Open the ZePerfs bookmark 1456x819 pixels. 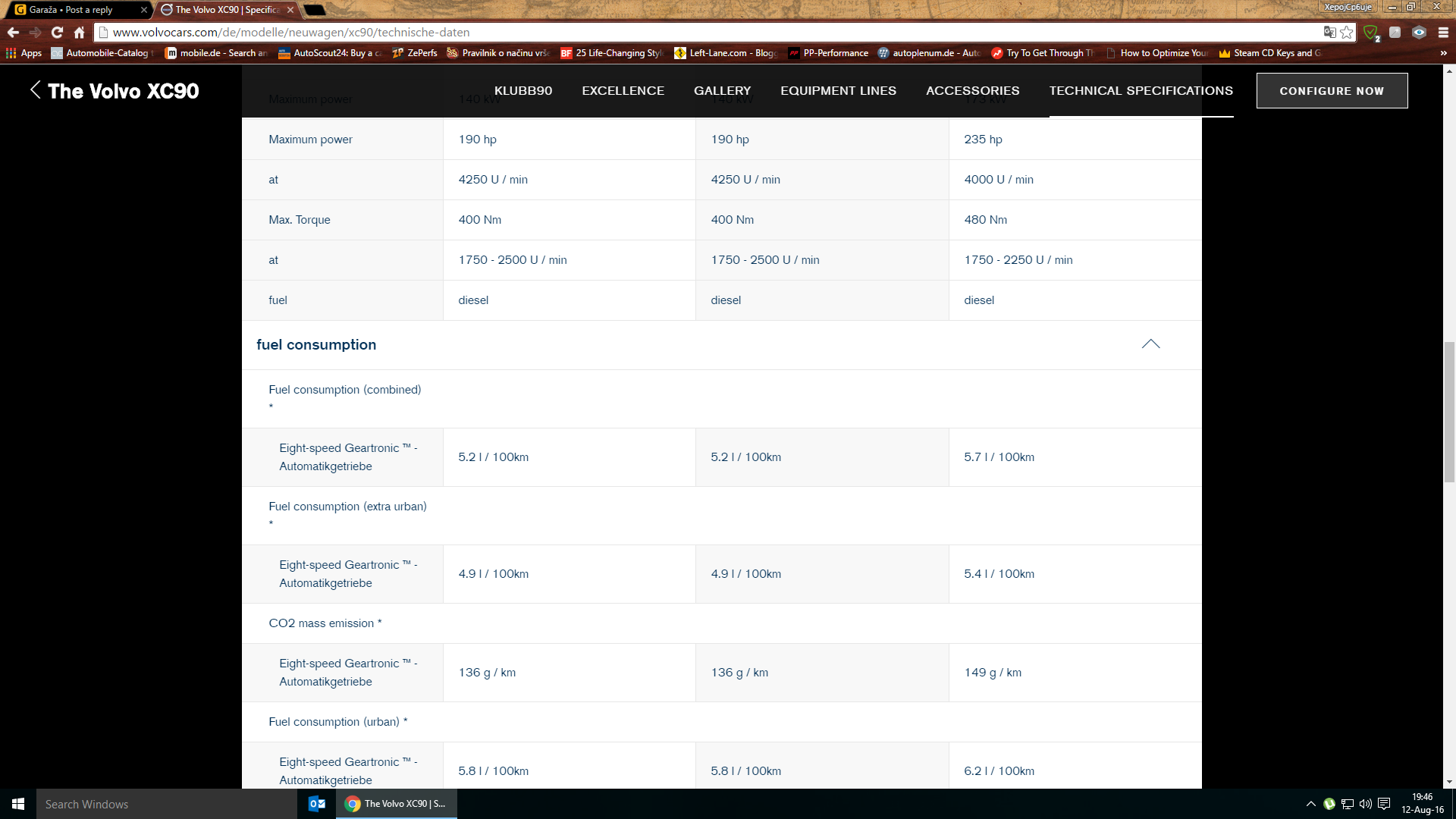(x=415, y=53)
